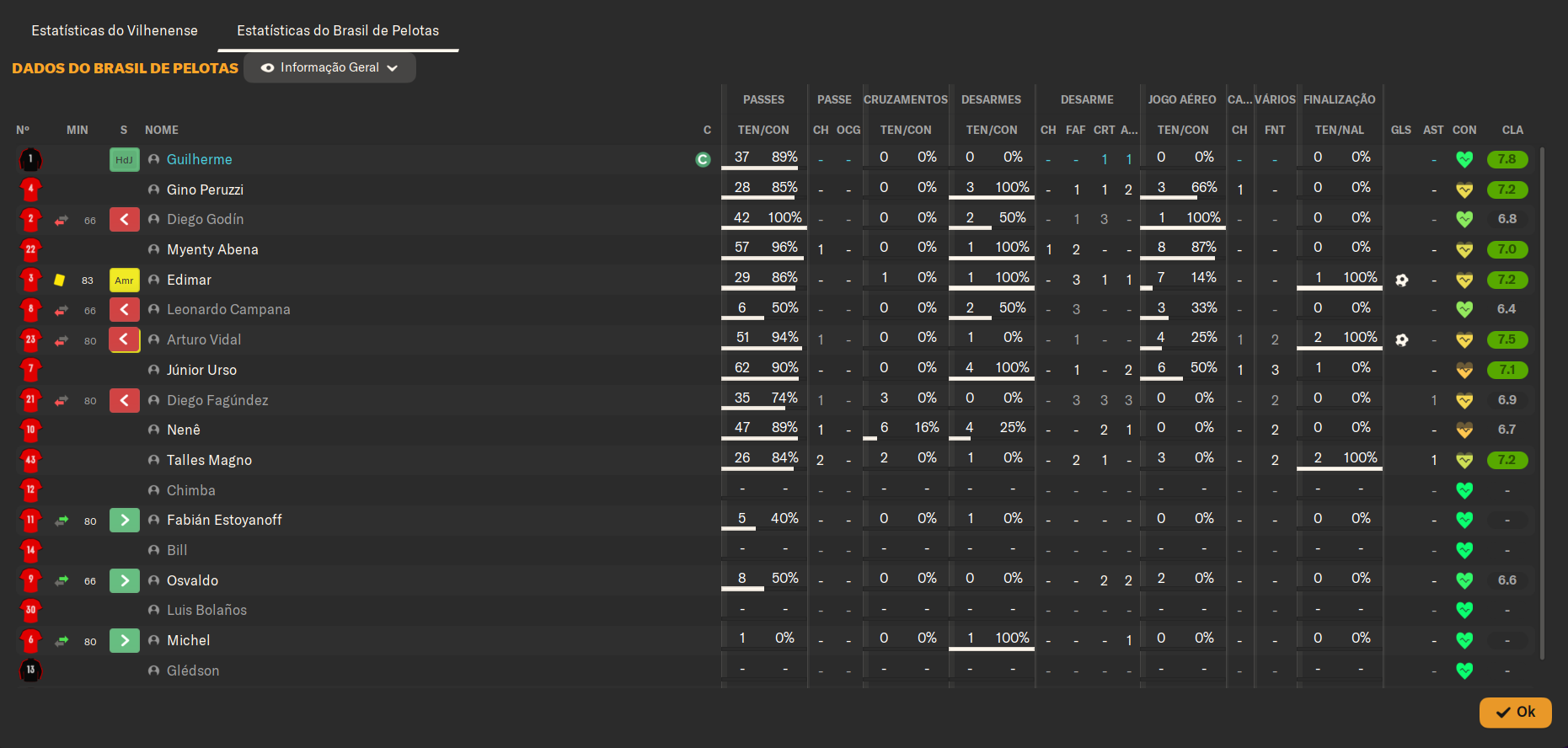Open Luis Bolaños's player profile
The image size is (1568, 748).
click(206, 610)
